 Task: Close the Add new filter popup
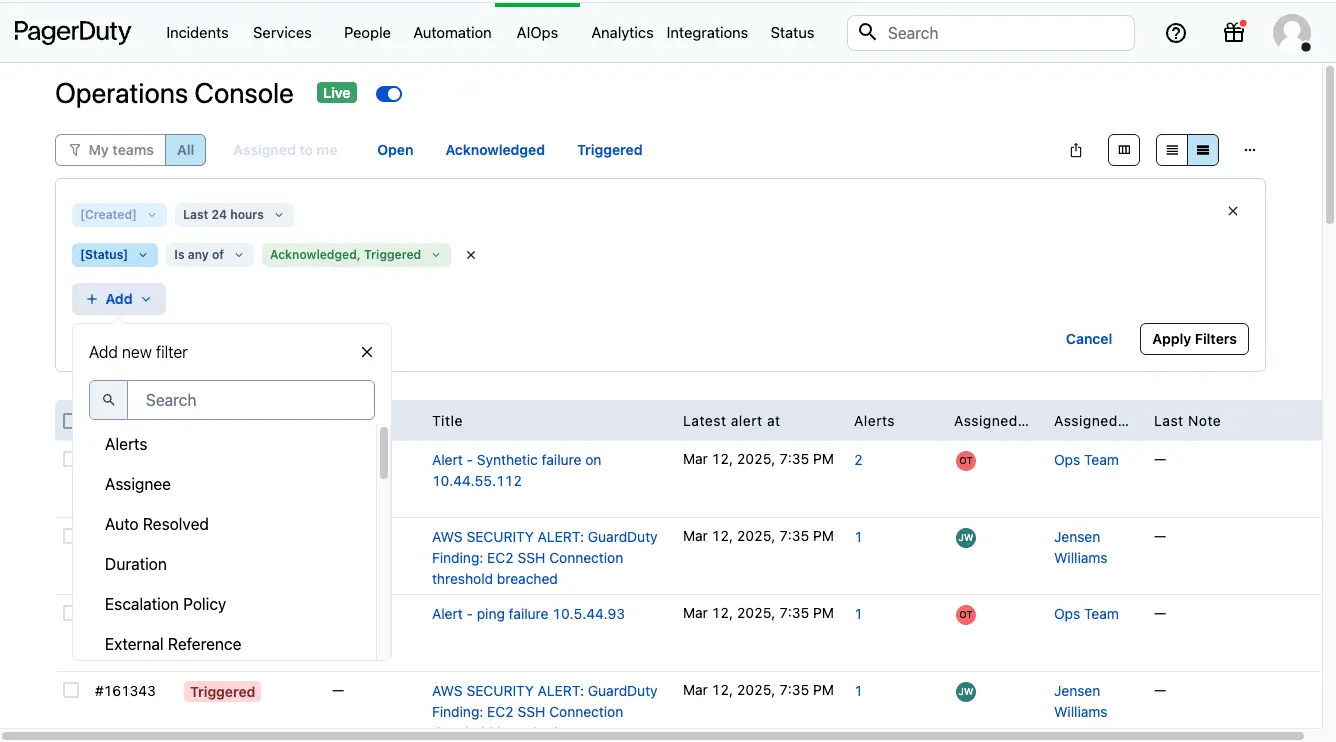(x=367, y=352)
